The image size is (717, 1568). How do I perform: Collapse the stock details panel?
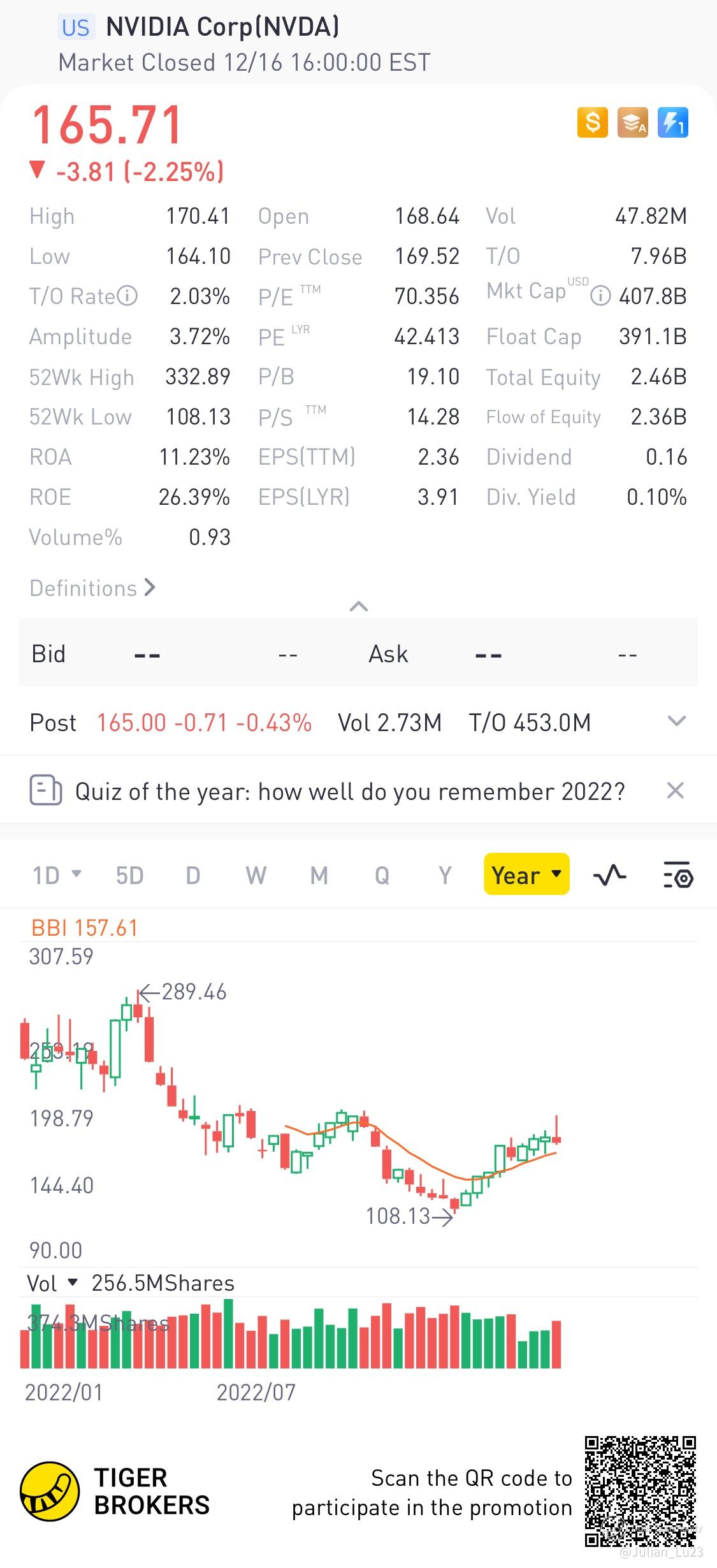[x=359, y=606]
